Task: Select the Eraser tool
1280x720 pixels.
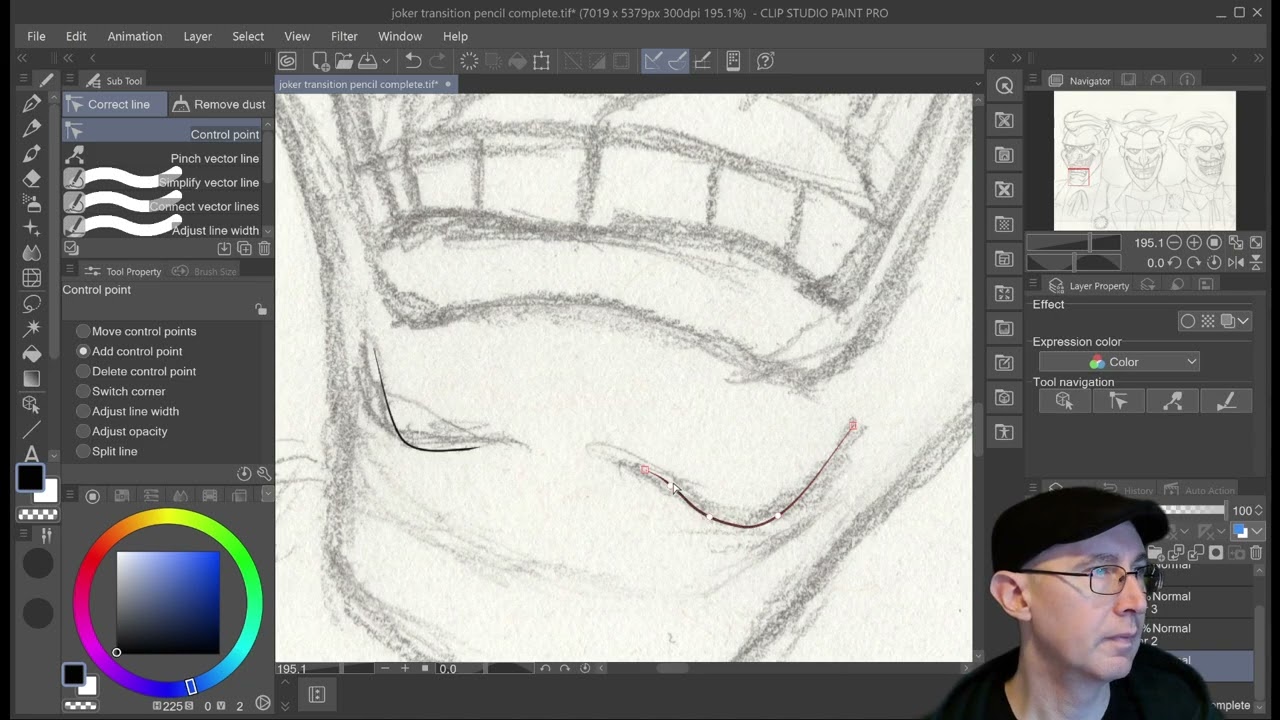Action: coord(31,178)
